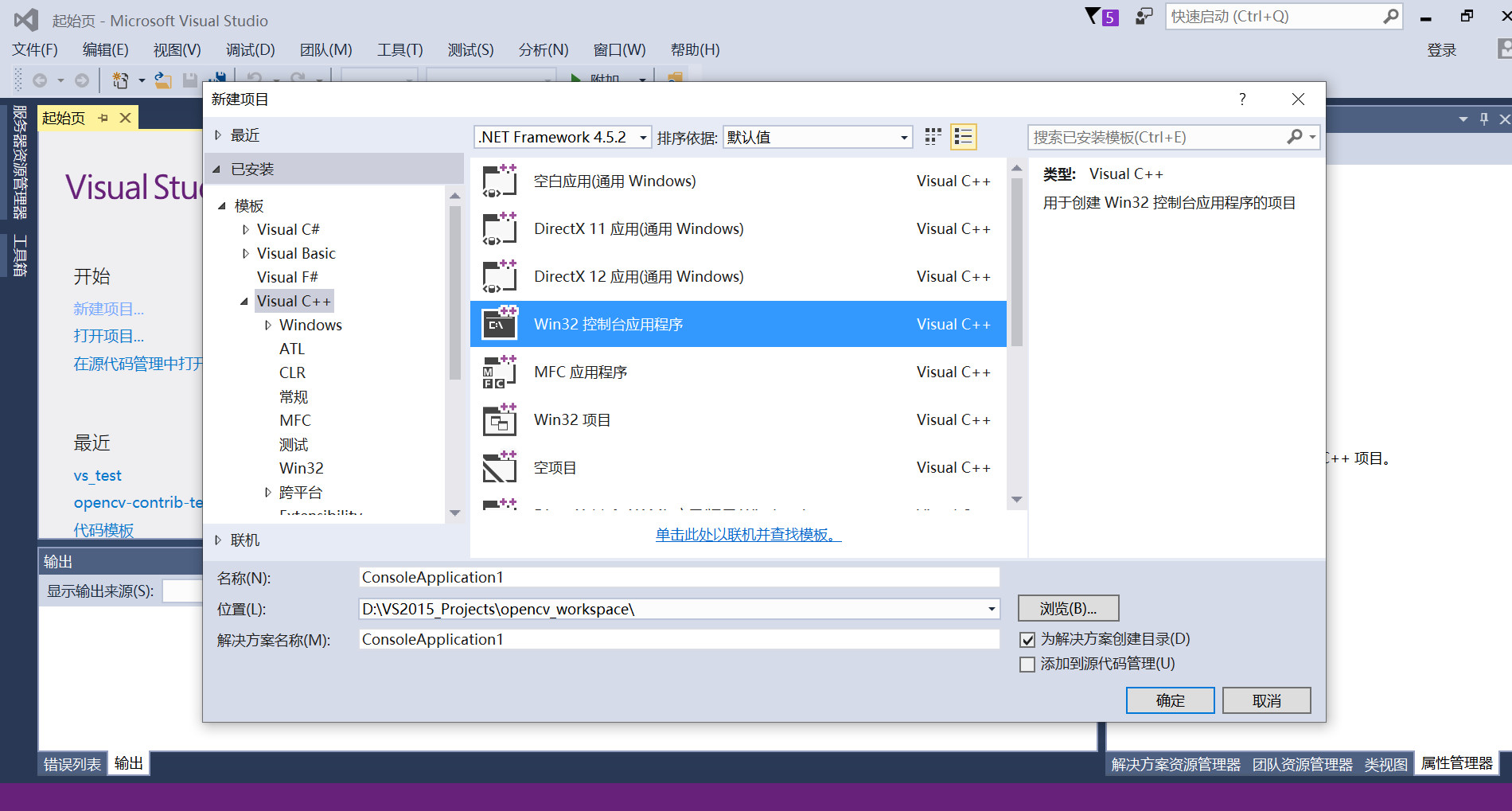Viewport: 1512px width, 811px height.
Task: Open the .NET Framework 4.5.2 dropdown
Action: click(x=643, y=136)
